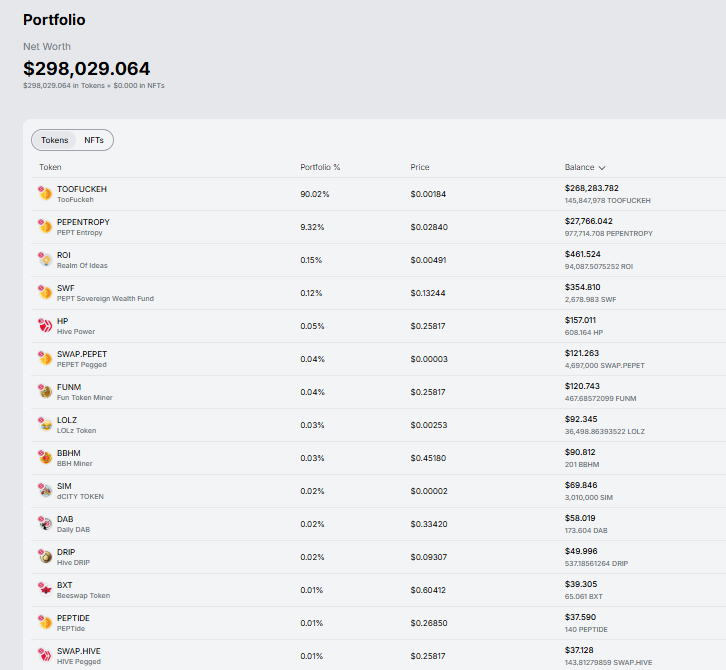Click the HP Hive Power icon
This screenshot has width=726, height=670.
click(45, 325)
